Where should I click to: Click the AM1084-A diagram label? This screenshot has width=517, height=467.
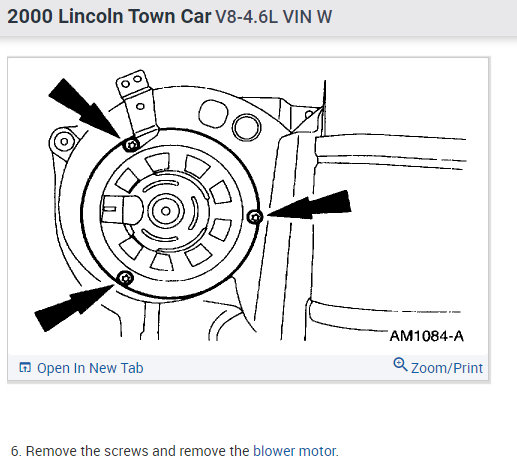coord(426,336)
